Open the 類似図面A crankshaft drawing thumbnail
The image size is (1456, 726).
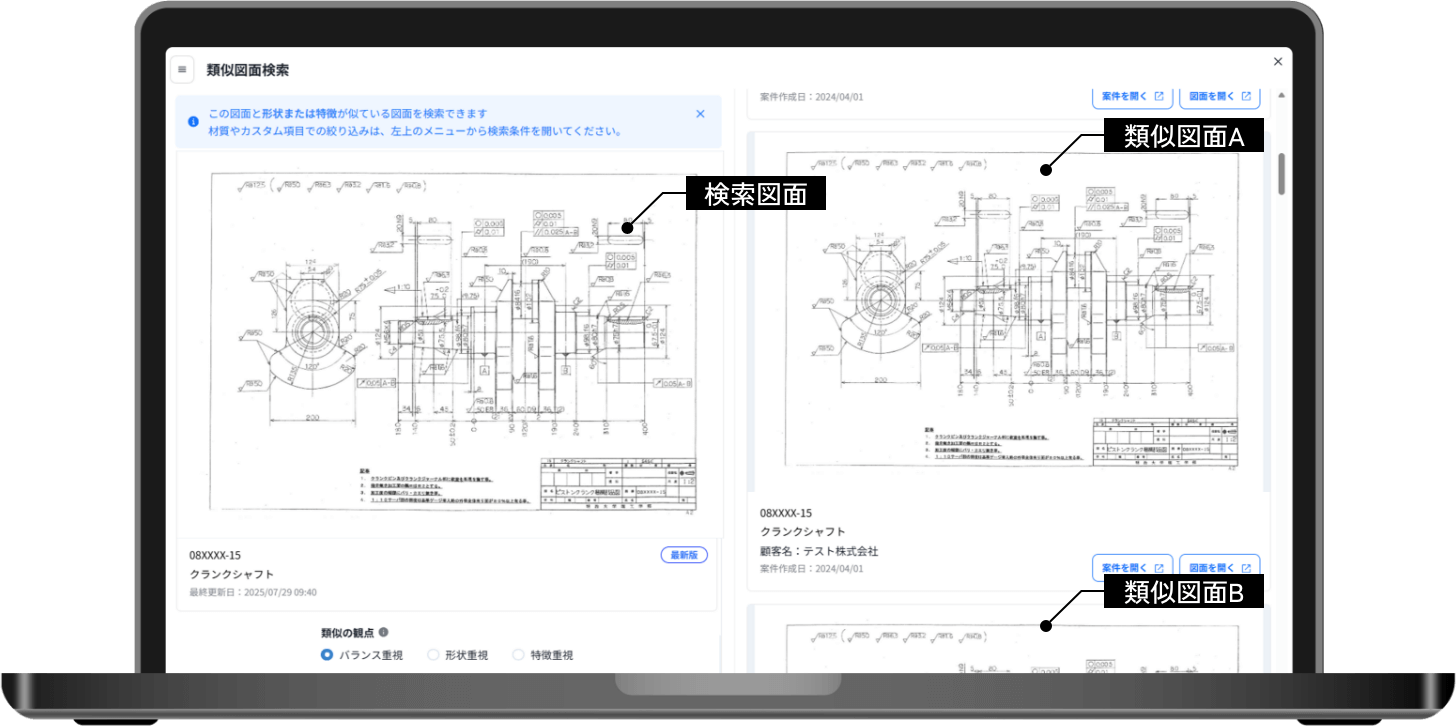tap(1007, 310)
